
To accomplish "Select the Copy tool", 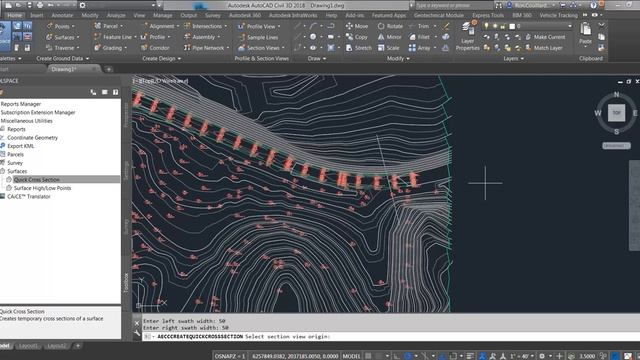I will click(x=357, y=37).
